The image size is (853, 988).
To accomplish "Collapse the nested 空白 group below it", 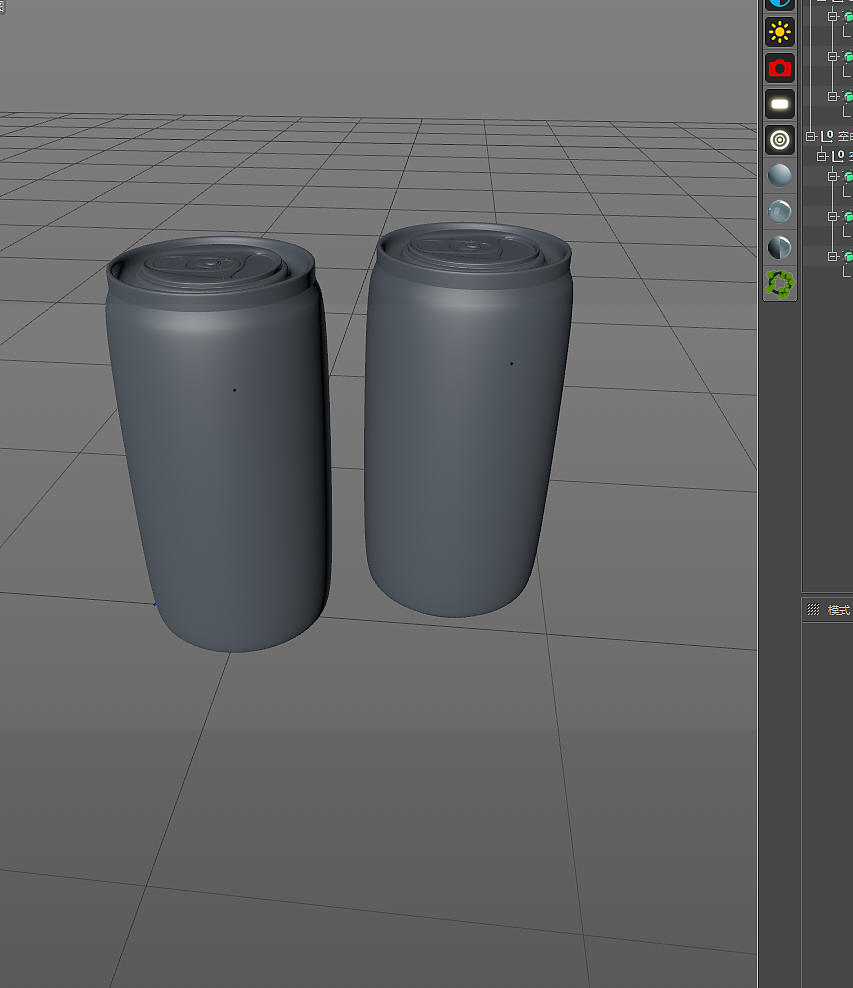I will tap(821, 155).
